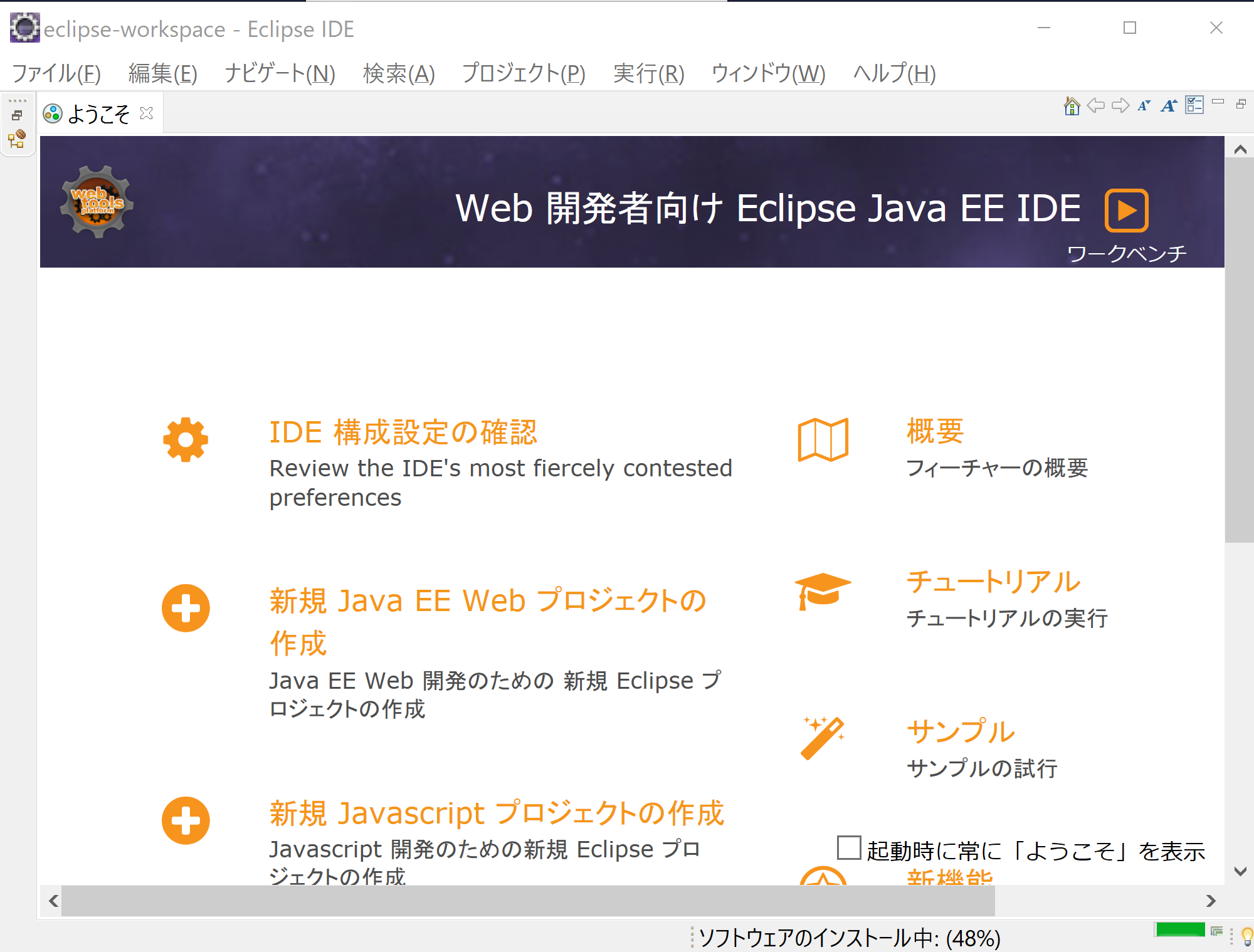Open the チュートリアル link

[x=994, y=582]
